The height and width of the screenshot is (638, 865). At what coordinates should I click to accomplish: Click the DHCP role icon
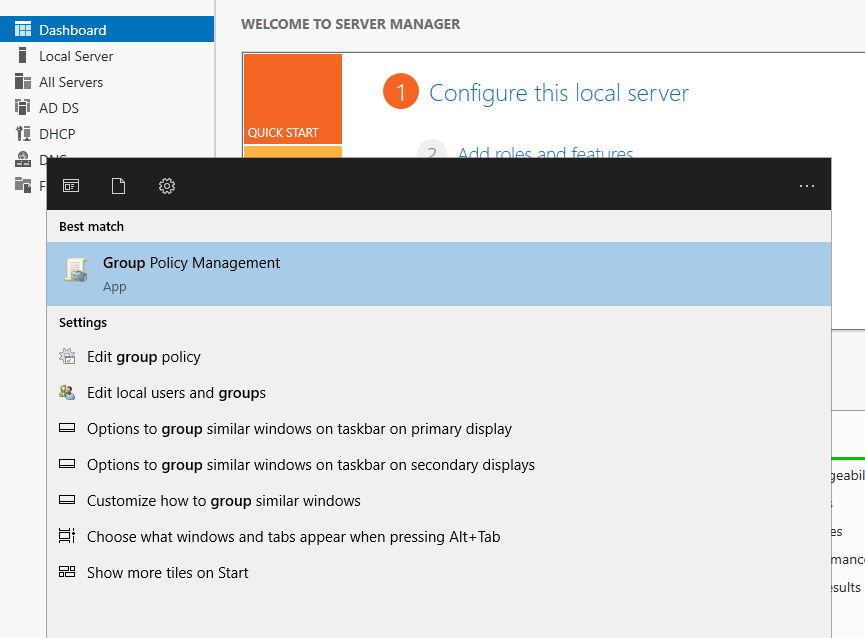click(23, 133)
